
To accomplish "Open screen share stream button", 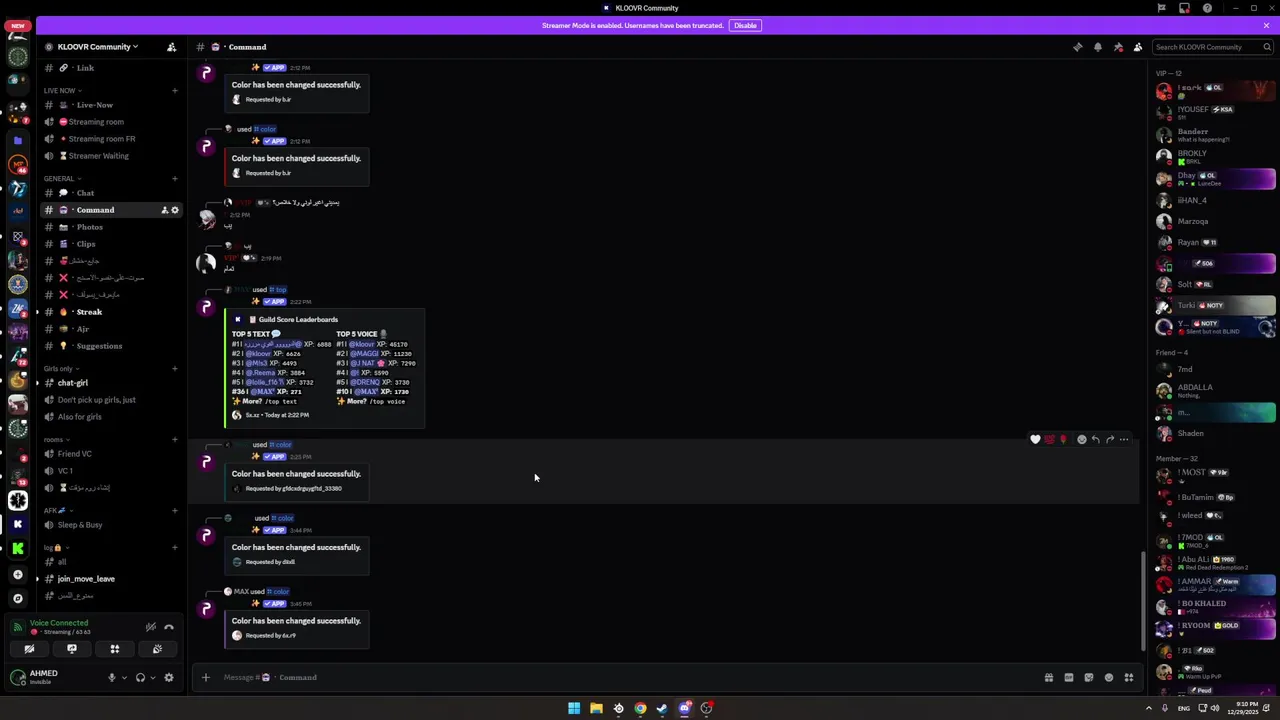I will point(72,649).
